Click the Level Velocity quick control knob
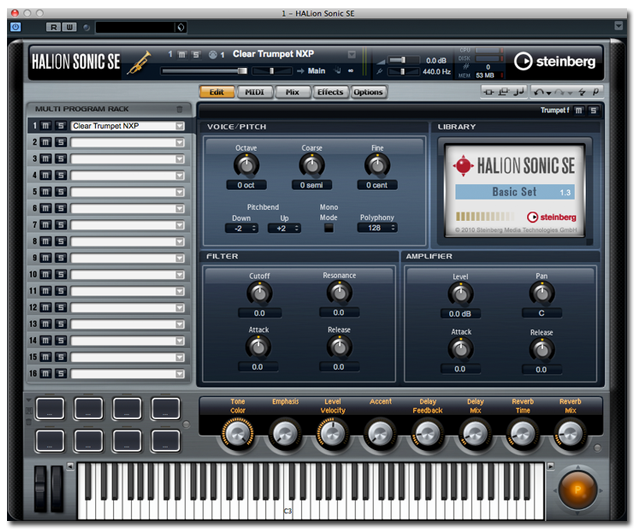The width and height of the screenshot is (634, 531). pos(333,434)
